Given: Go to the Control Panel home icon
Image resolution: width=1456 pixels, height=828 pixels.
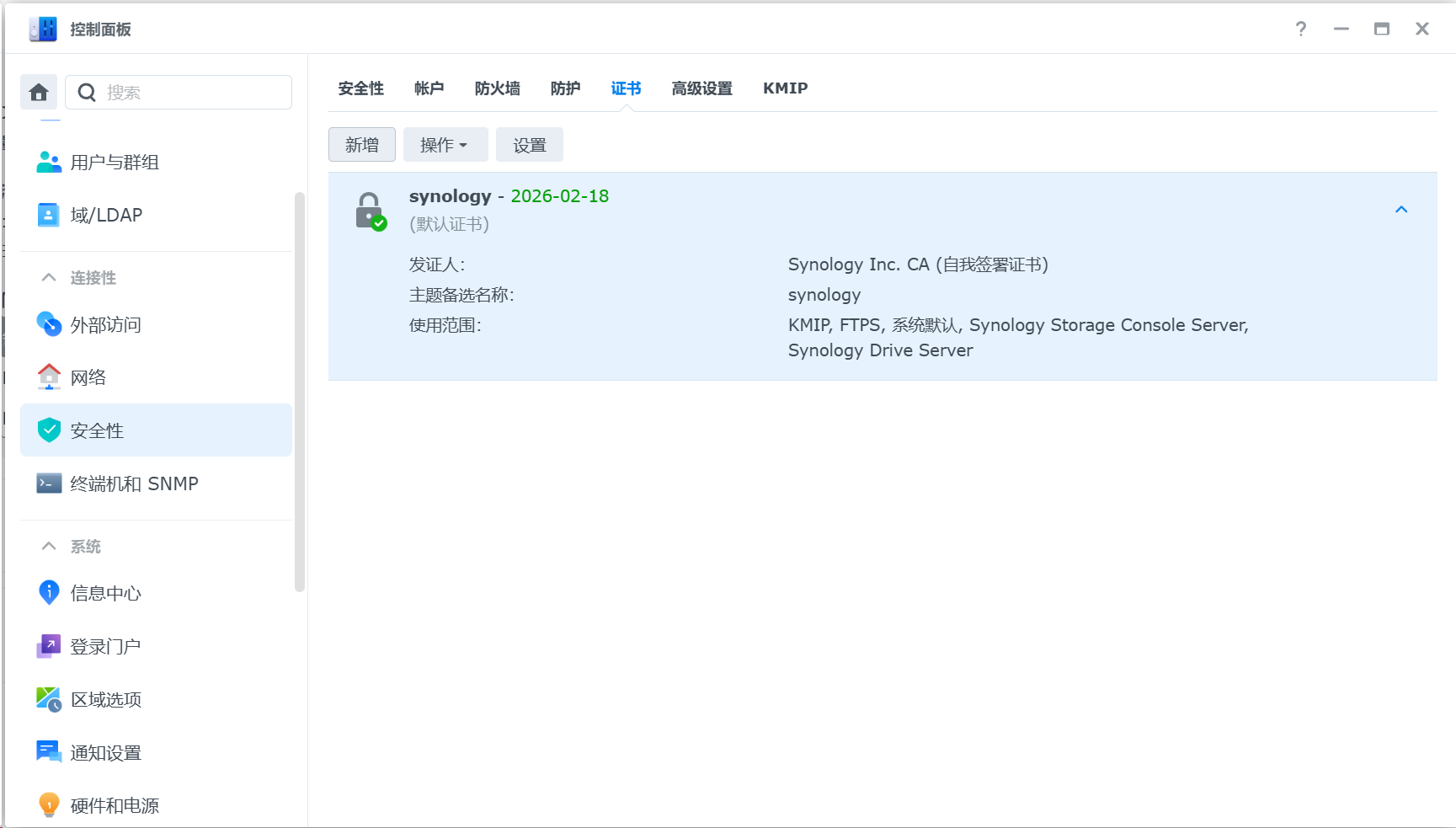Looking at the screenshot, I should point(39,93).
